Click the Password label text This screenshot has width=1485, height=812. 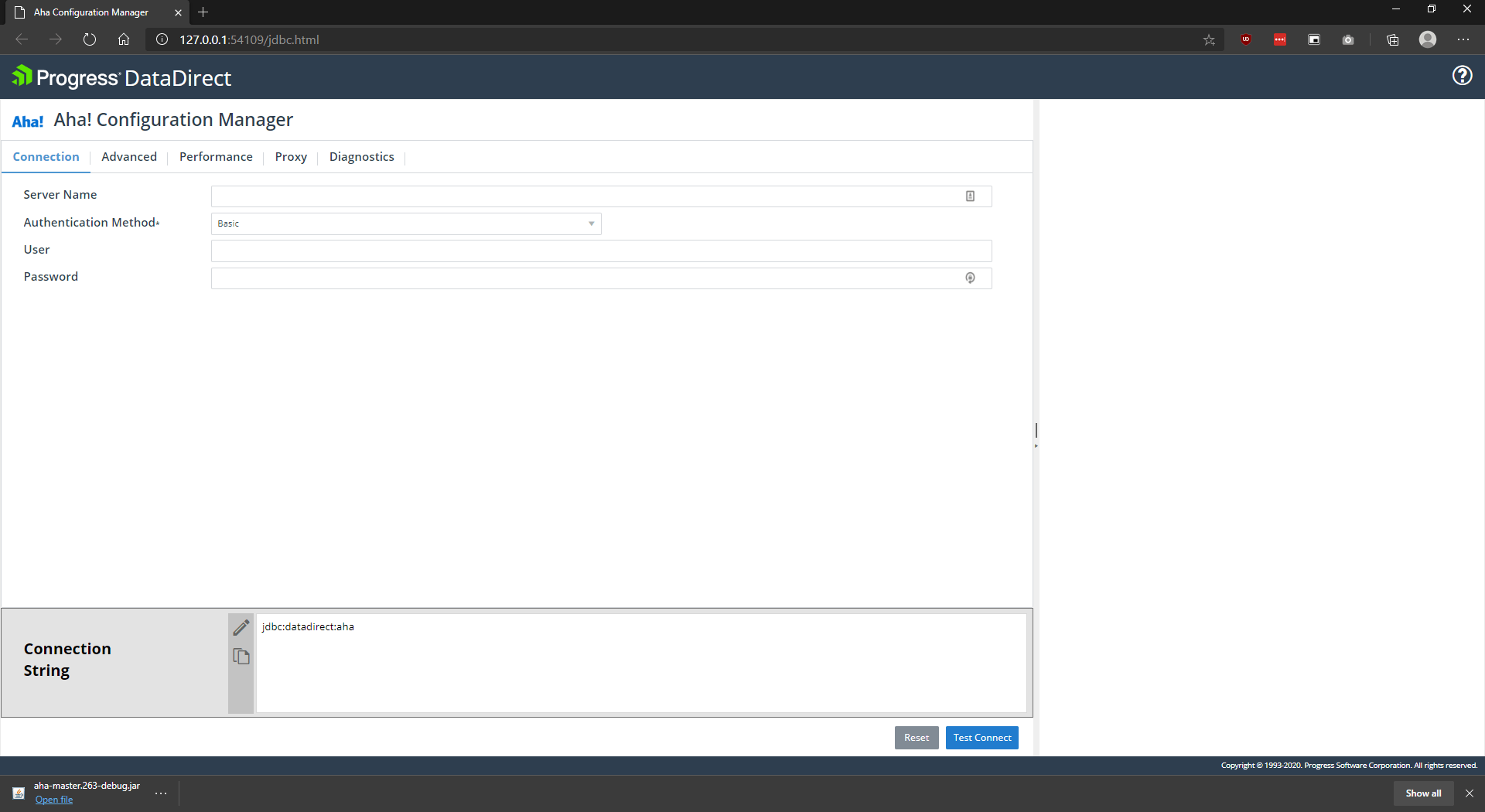pos(51,277)
